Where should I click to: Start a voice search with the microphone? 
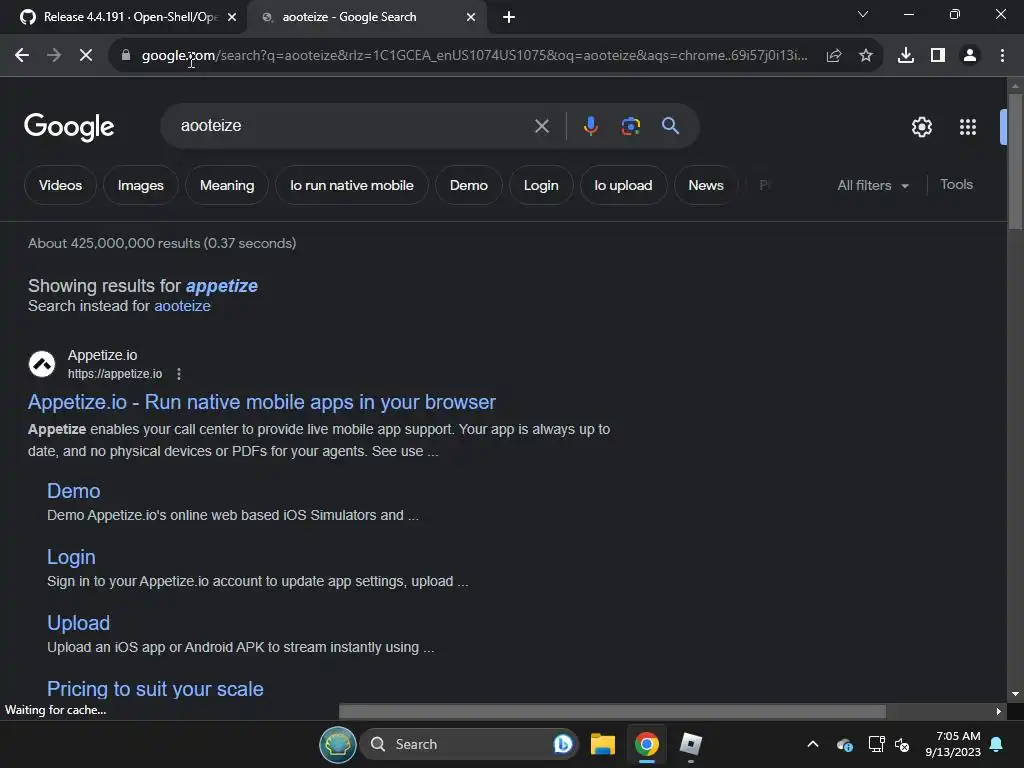[590, 125]
